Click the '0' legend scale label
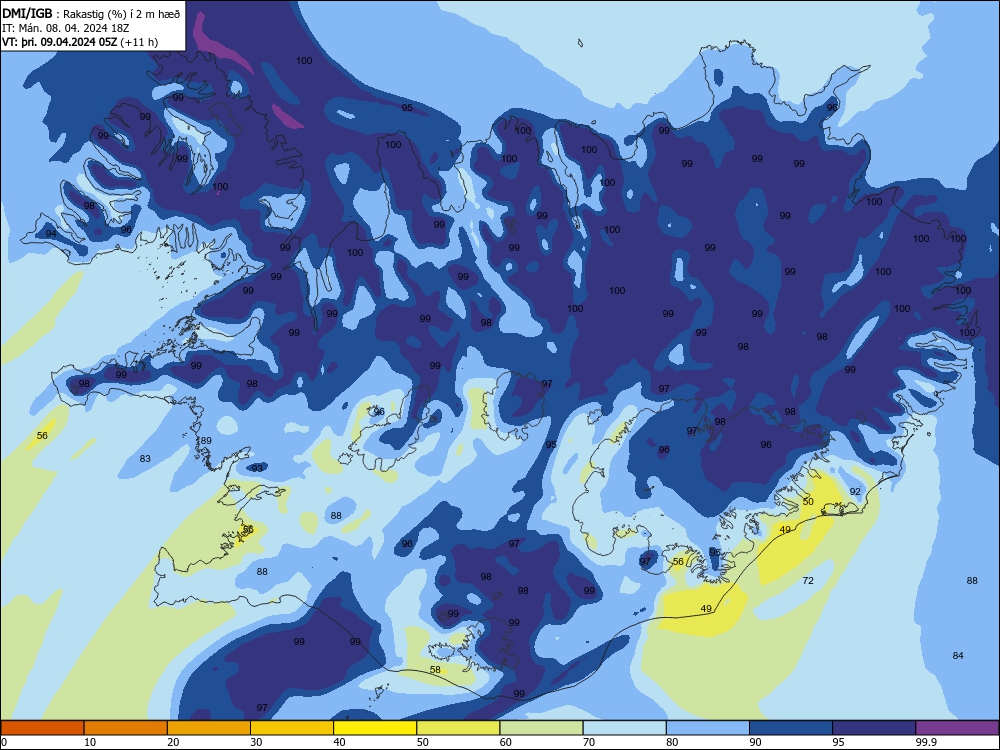Viewport: 1000px width, 750px height. [3, 742]
